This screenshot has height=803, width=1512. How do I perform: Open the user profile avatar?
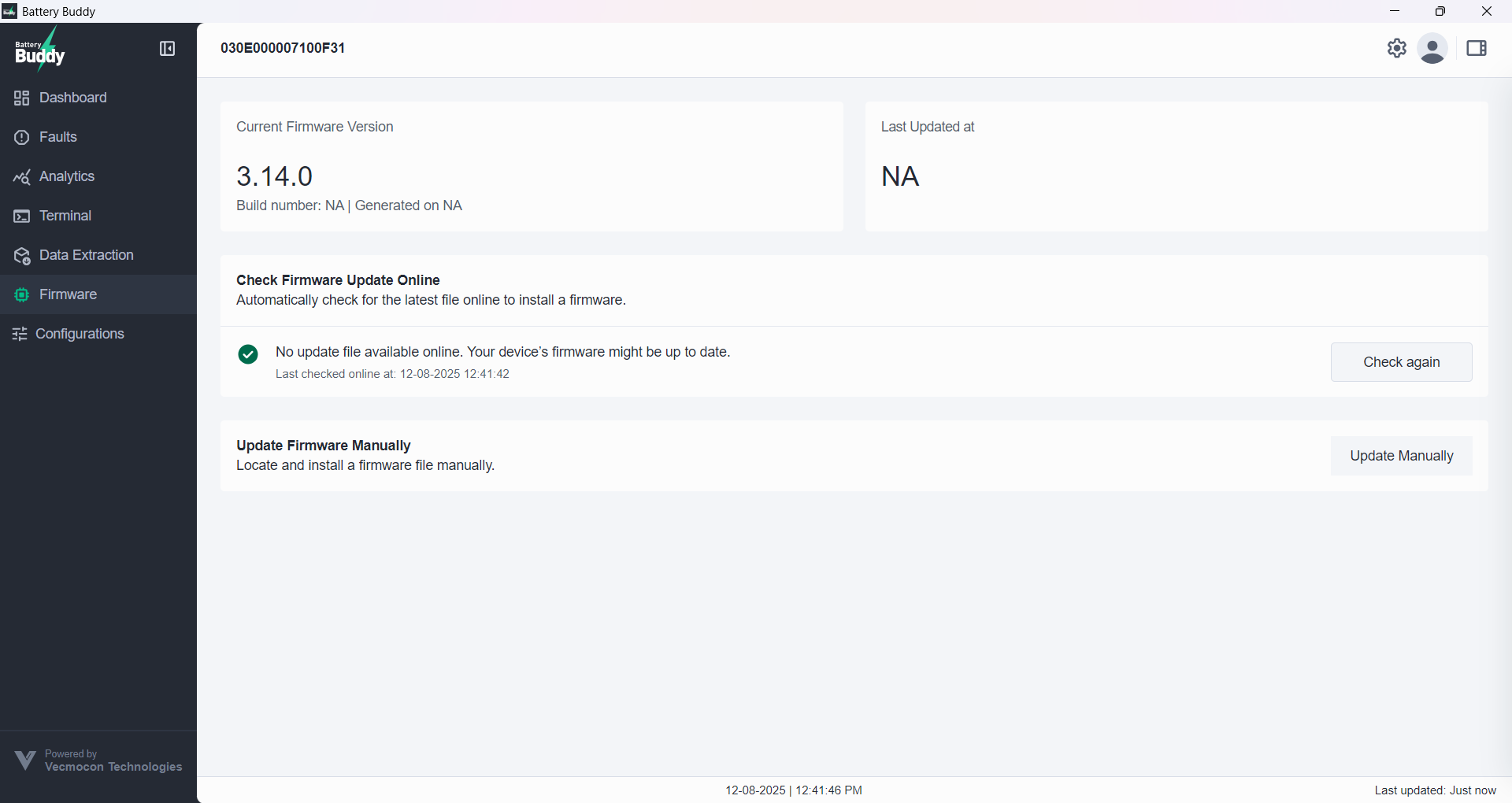coord(1432,49)
